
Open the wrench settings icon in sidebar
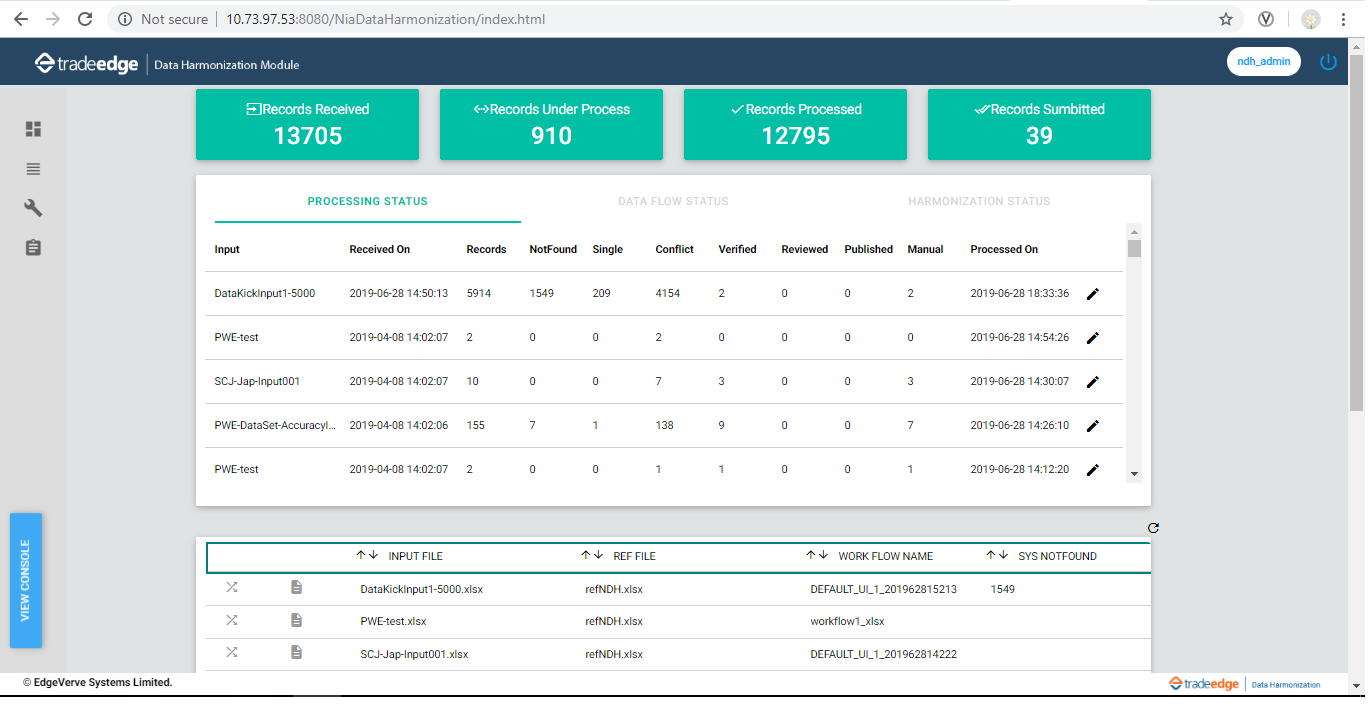(33, 208)
